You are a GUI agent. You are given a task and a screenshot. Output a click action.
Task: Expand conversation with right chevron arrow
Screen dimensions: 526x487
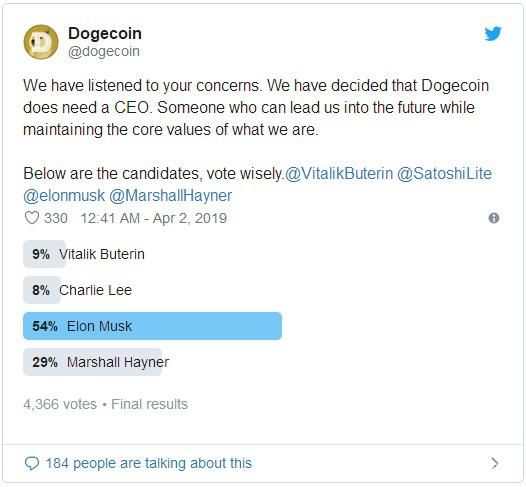click(494, 463)
